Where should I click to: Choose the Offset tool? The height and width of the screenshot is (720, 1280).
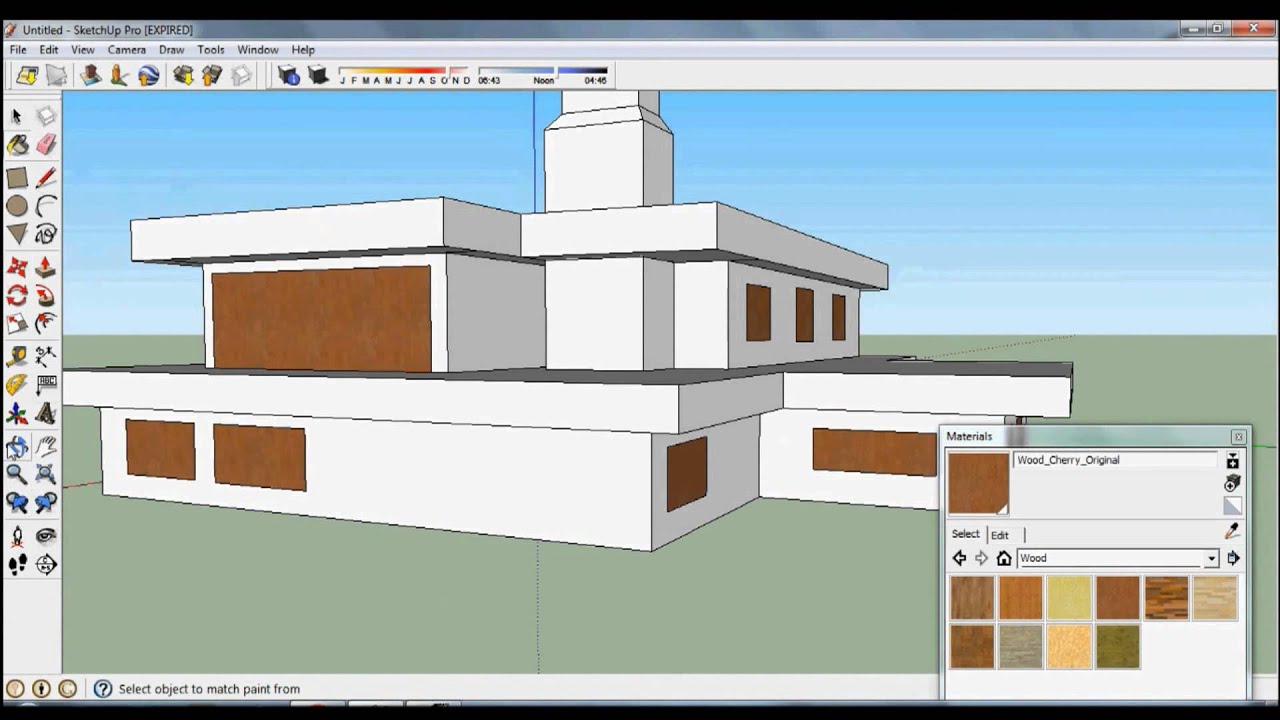click(46, 324)
